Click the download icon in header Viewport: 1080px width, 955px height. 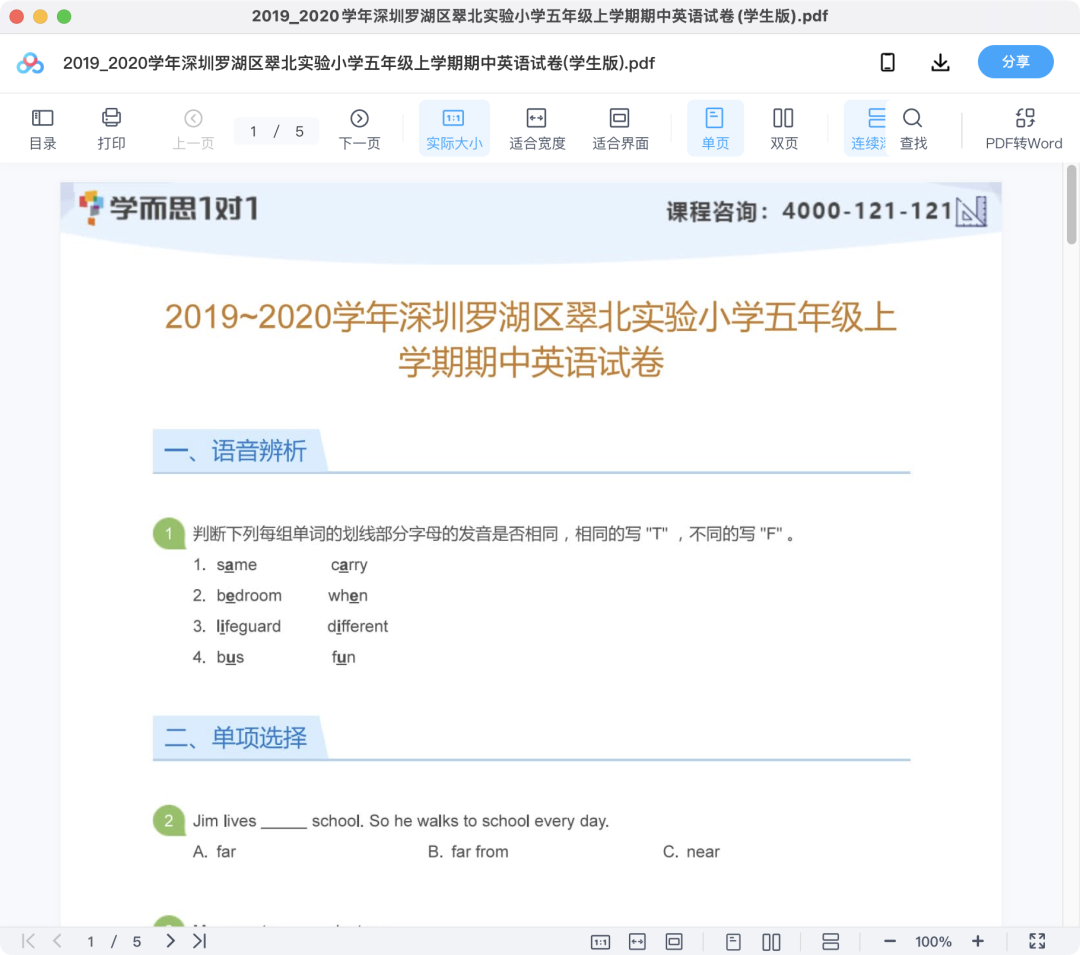pyautogui.click(x=940, y=63)
